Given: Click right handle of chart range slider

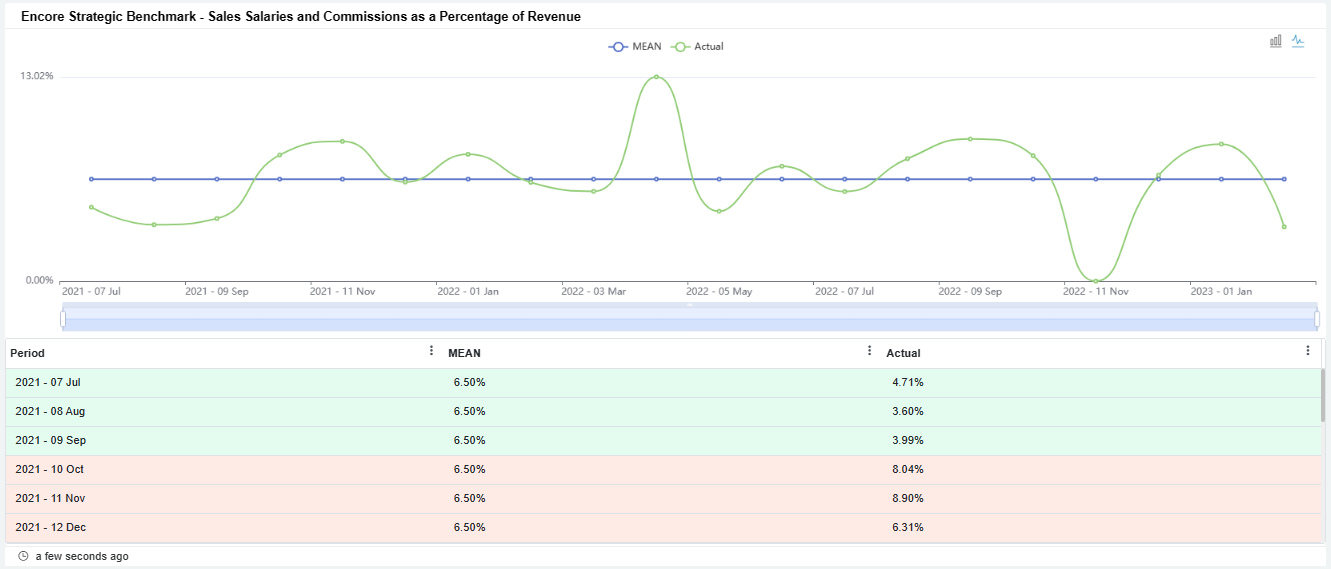Looking at the screenshot, I should coord(1317,319).
